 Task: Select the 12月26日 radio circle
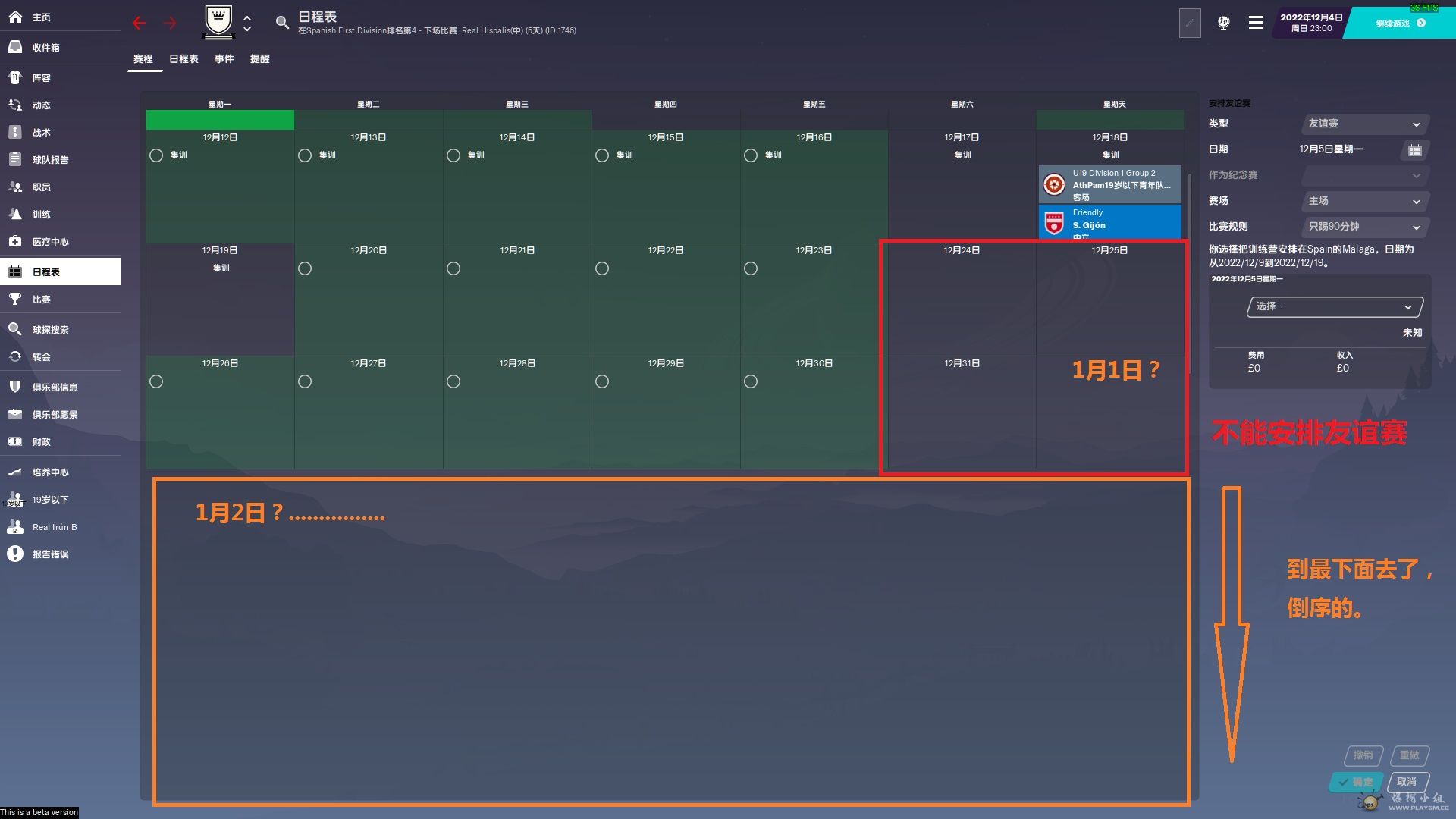156,381
